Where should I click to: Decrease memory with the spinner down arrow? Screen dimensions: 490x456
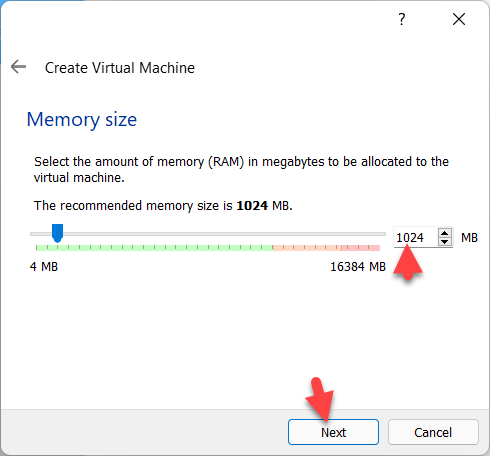coord(445,242)
